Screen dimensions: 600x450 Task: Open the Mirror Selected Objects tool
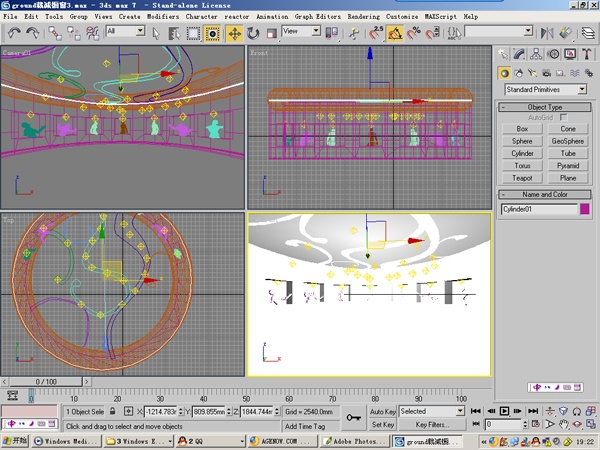pos(547,33)
